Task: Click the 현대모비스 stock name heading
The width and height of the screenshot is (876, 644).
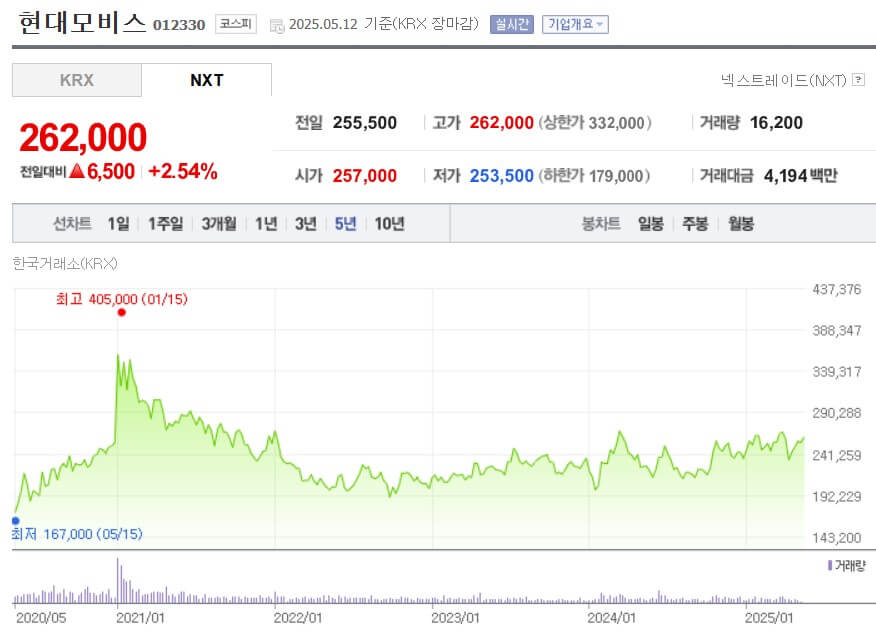Action: (82, 23)
